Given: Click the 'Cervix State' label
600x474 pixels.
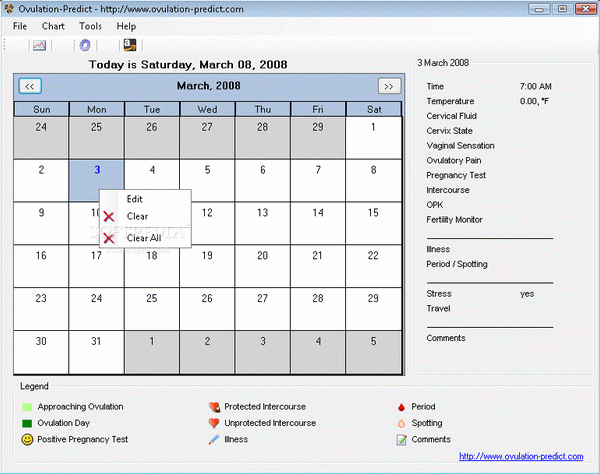Looking at the screenshot, I should coord(450,131).
